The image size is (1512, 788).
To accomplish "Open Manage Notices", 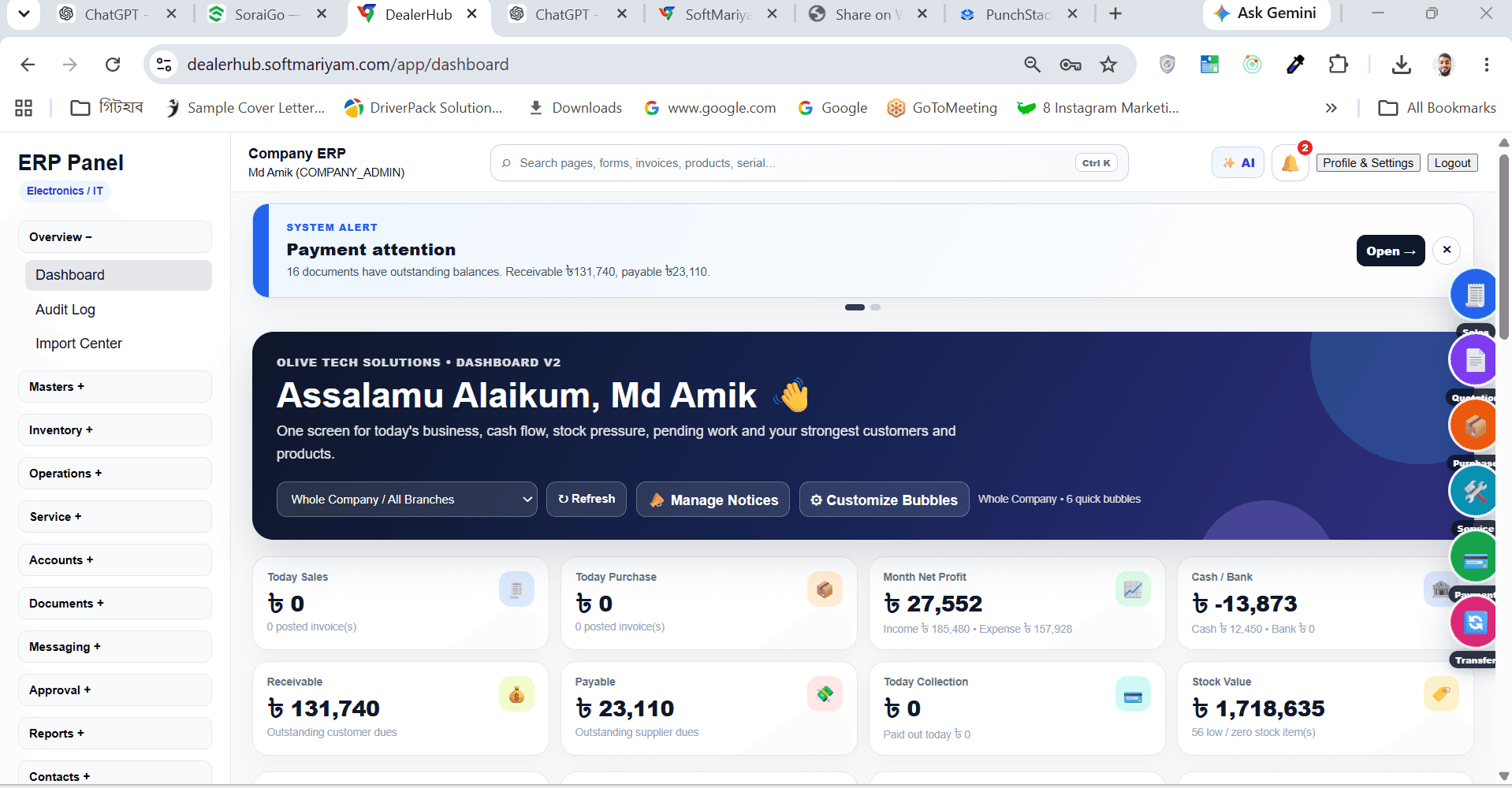I will [713, 500].
